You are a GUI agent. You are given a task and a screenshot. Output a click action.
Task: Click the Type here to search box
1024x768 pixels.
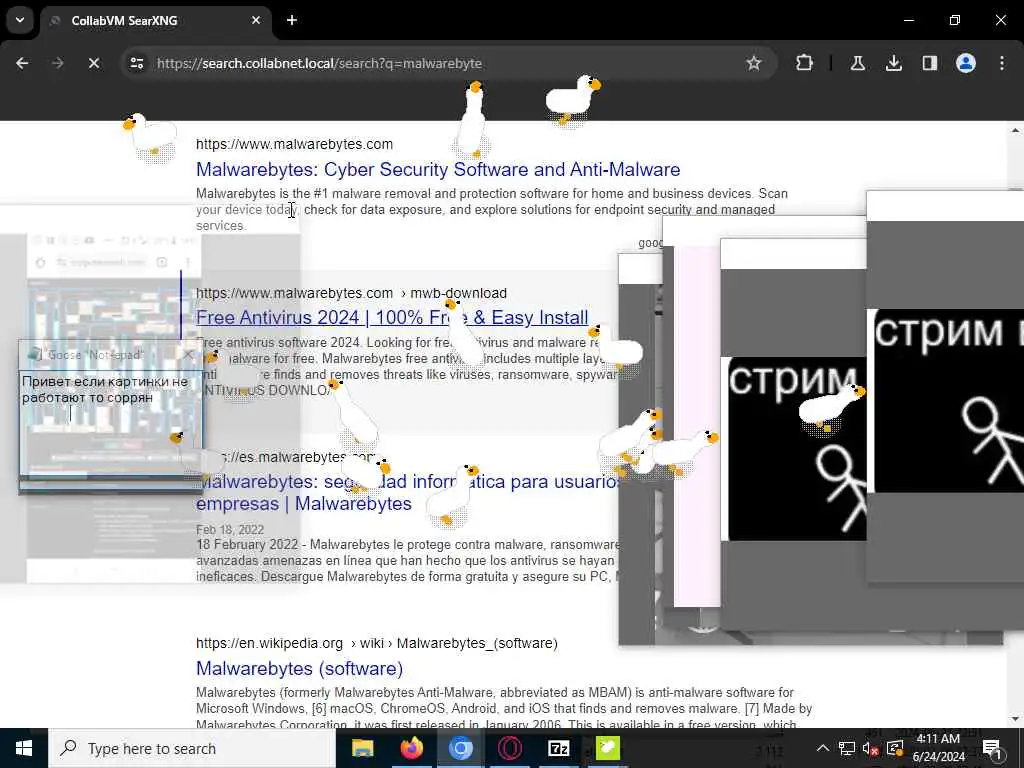[191, 748]
